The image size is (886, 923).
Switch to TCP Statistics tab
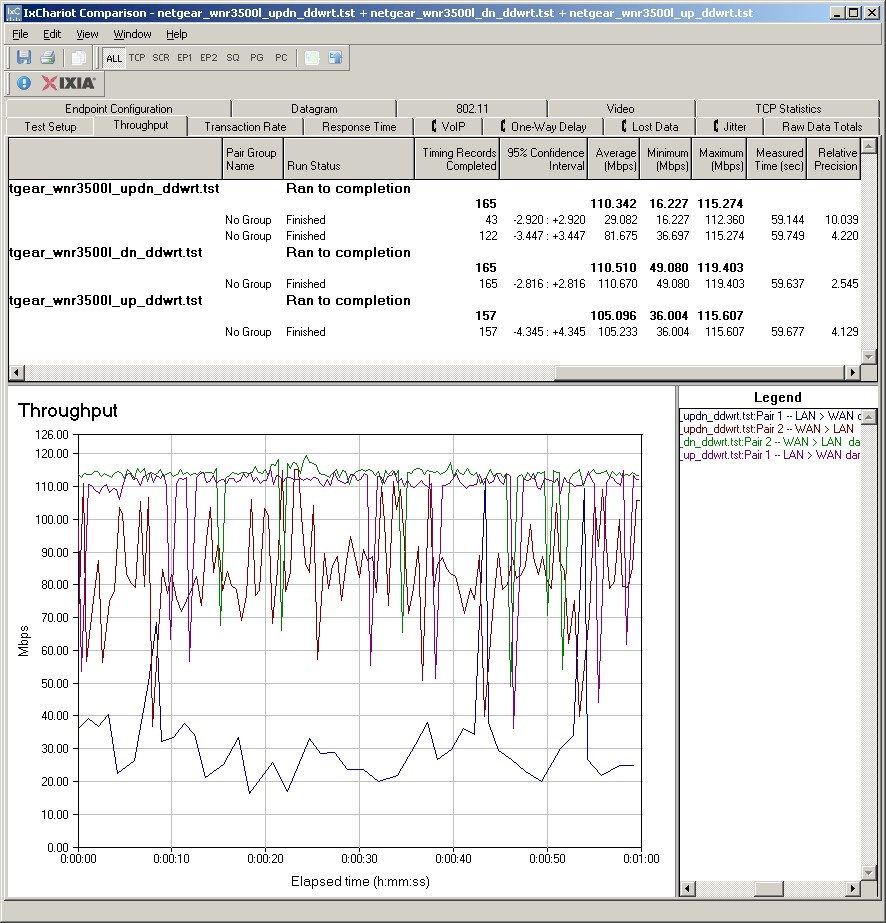pyautogui.click(x=788, y=109)
